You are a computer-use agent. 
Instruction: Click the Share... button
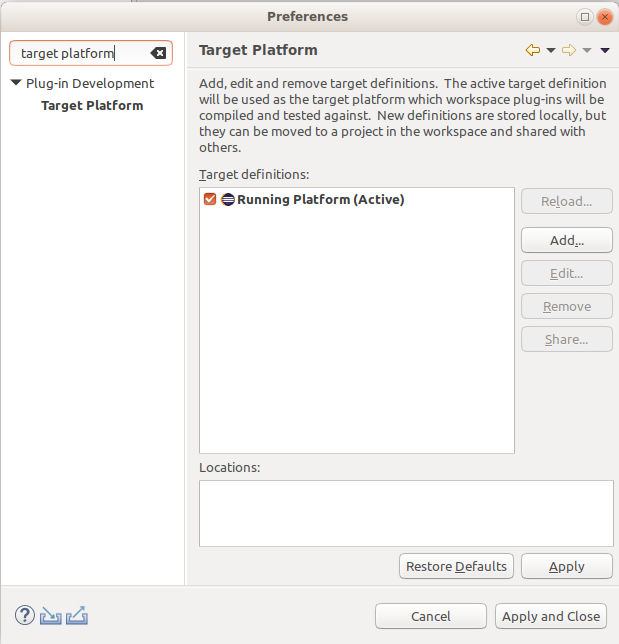tap(567, 339)
